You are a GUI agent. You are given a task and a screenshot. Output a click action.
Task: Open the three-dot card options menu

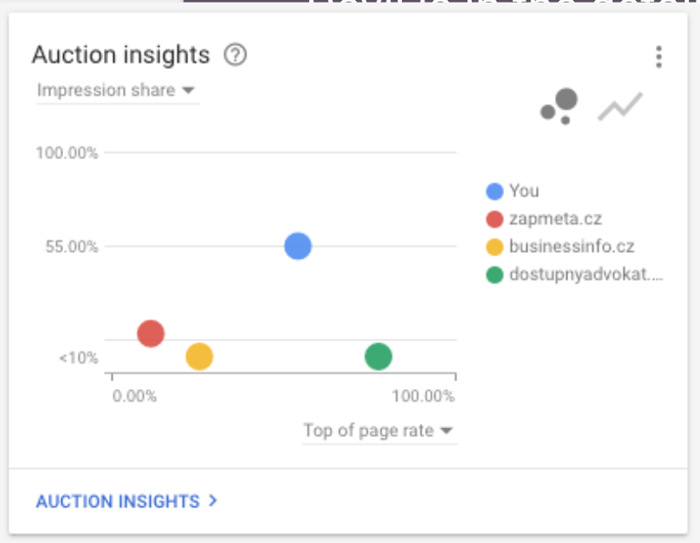[x=658, y=57]
